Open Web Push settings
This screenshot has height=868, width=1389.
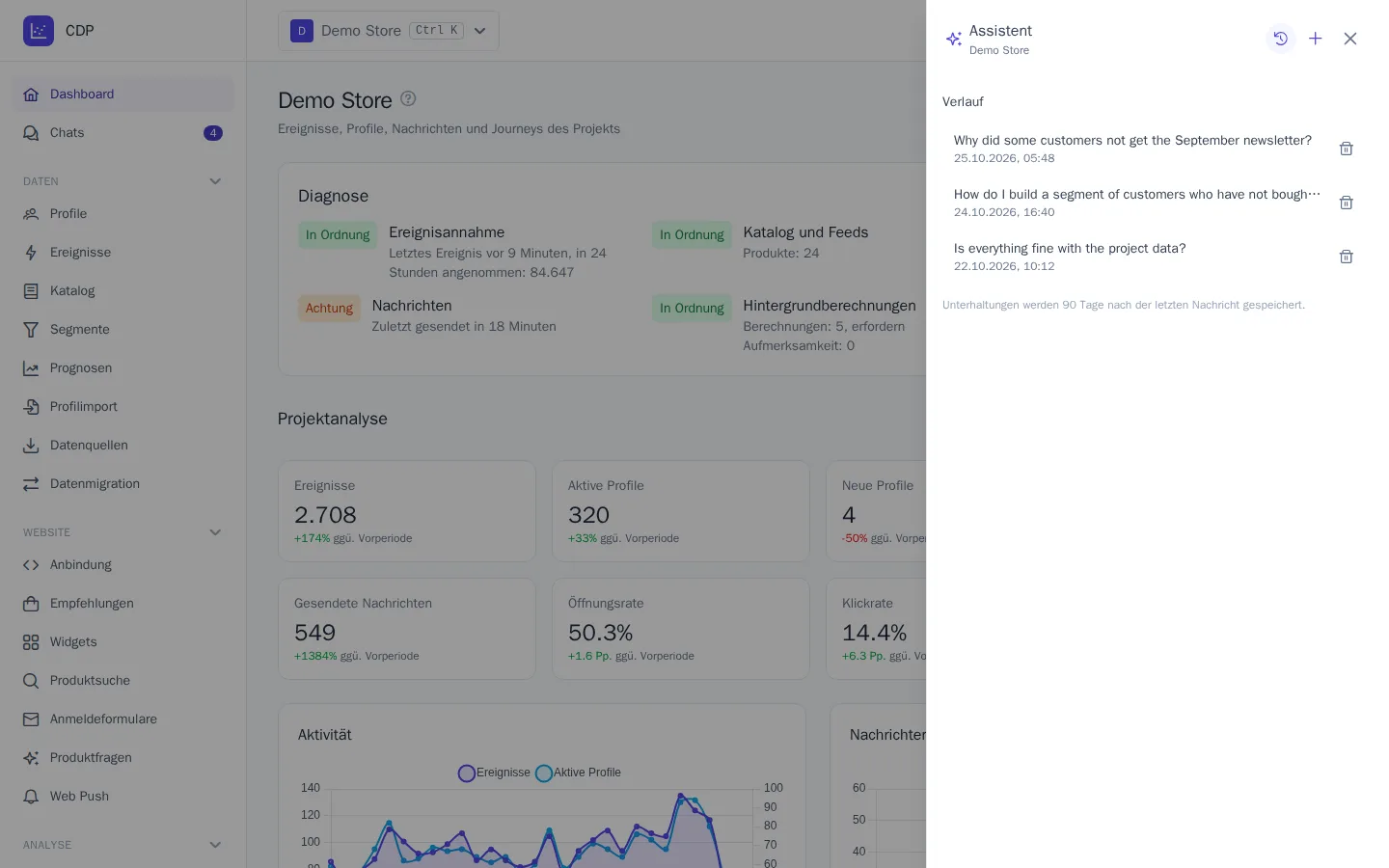[x=123, y=797]
